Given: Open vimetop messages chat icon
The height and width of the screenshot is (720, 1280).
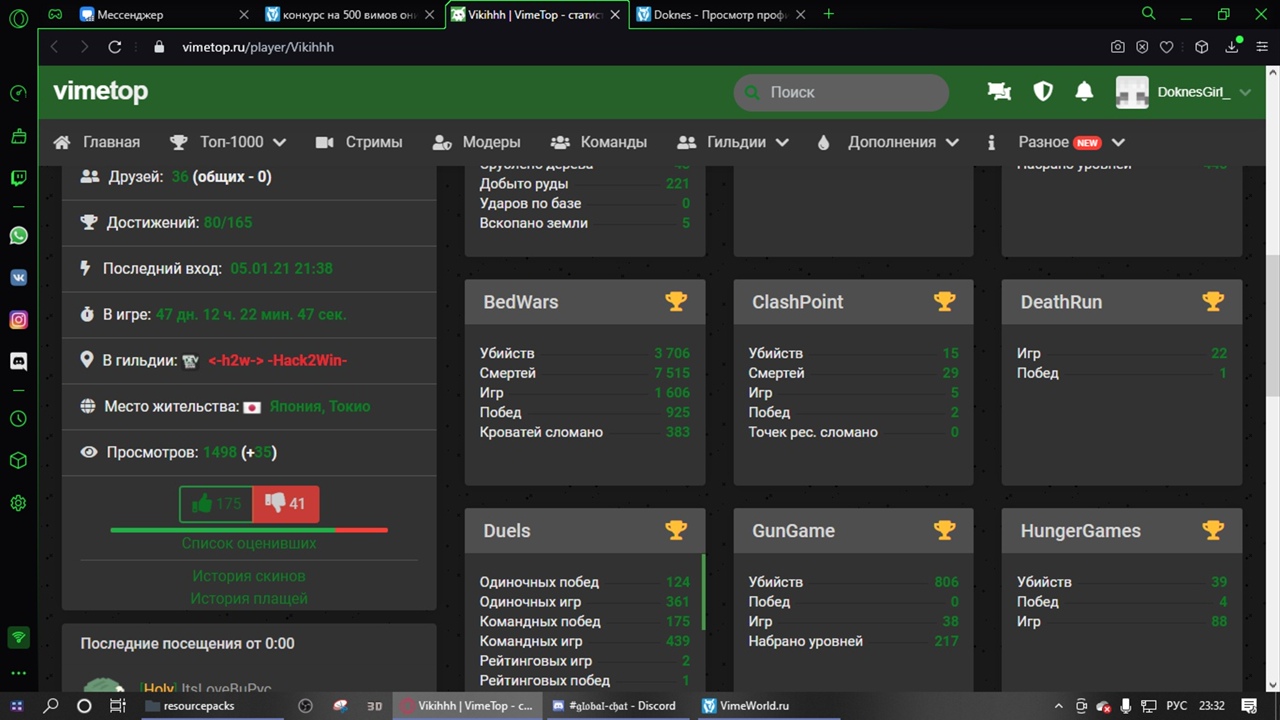Looking at the screenshot, I should point(999,92).
